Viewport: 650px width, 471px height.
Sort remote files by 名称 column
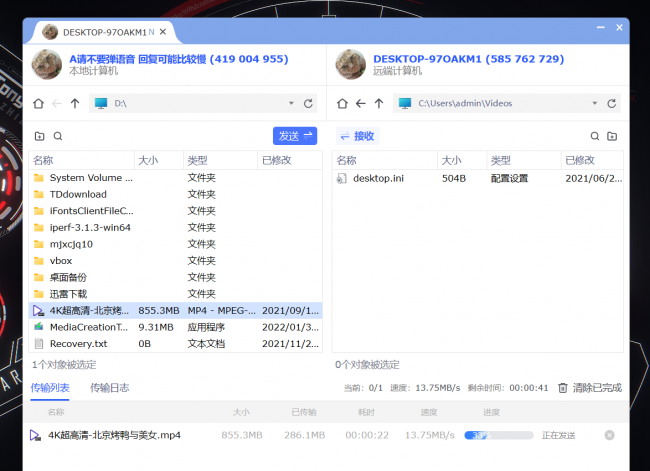pos(385,160)
